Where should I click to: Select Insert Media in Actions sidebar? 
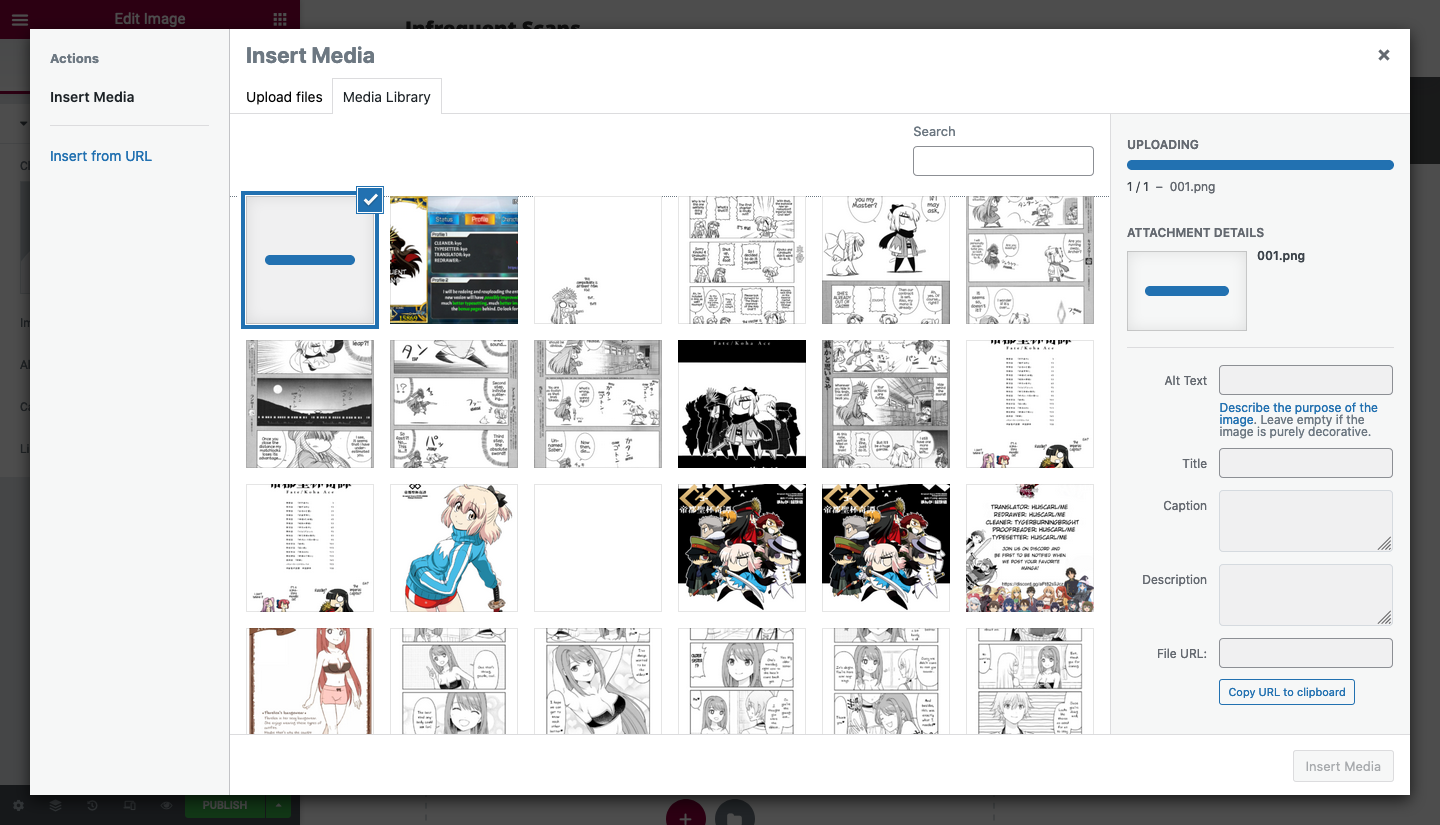(92, 97)
